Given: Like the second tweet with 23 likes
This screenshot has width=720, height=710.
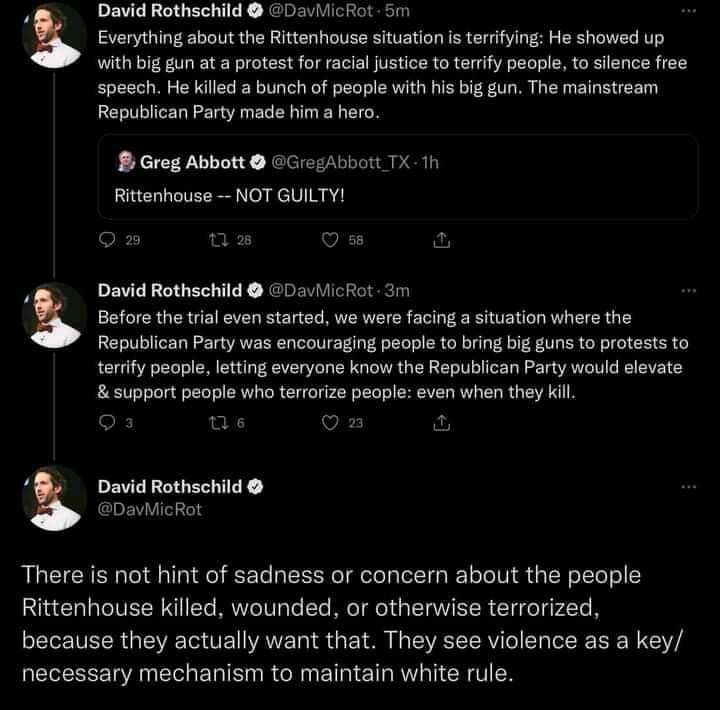Looking at the screenshot, I should (x=331, y=423).
